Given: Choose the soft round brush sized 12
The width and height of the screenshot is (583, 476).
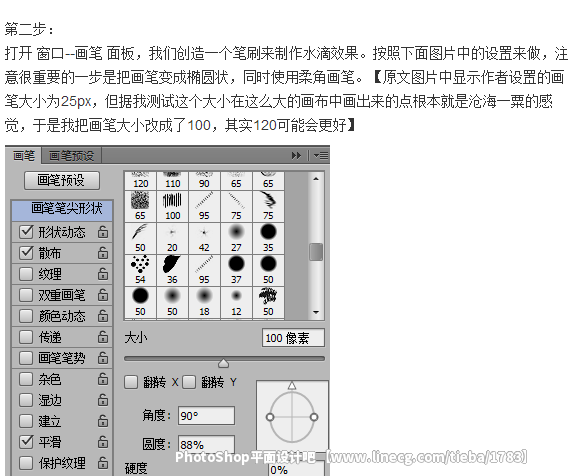Looking at the screenshot, I should 236,302.
